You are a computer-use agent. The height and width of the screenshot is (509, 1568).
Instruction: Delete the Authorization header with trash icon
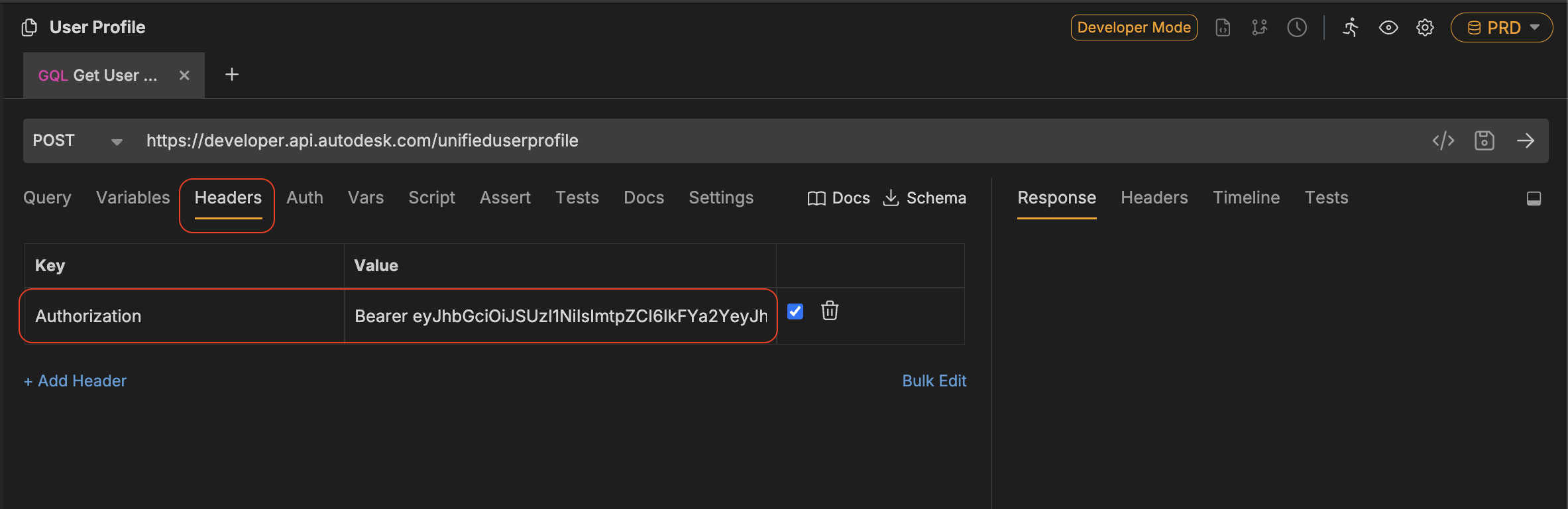tap(830, 310)
